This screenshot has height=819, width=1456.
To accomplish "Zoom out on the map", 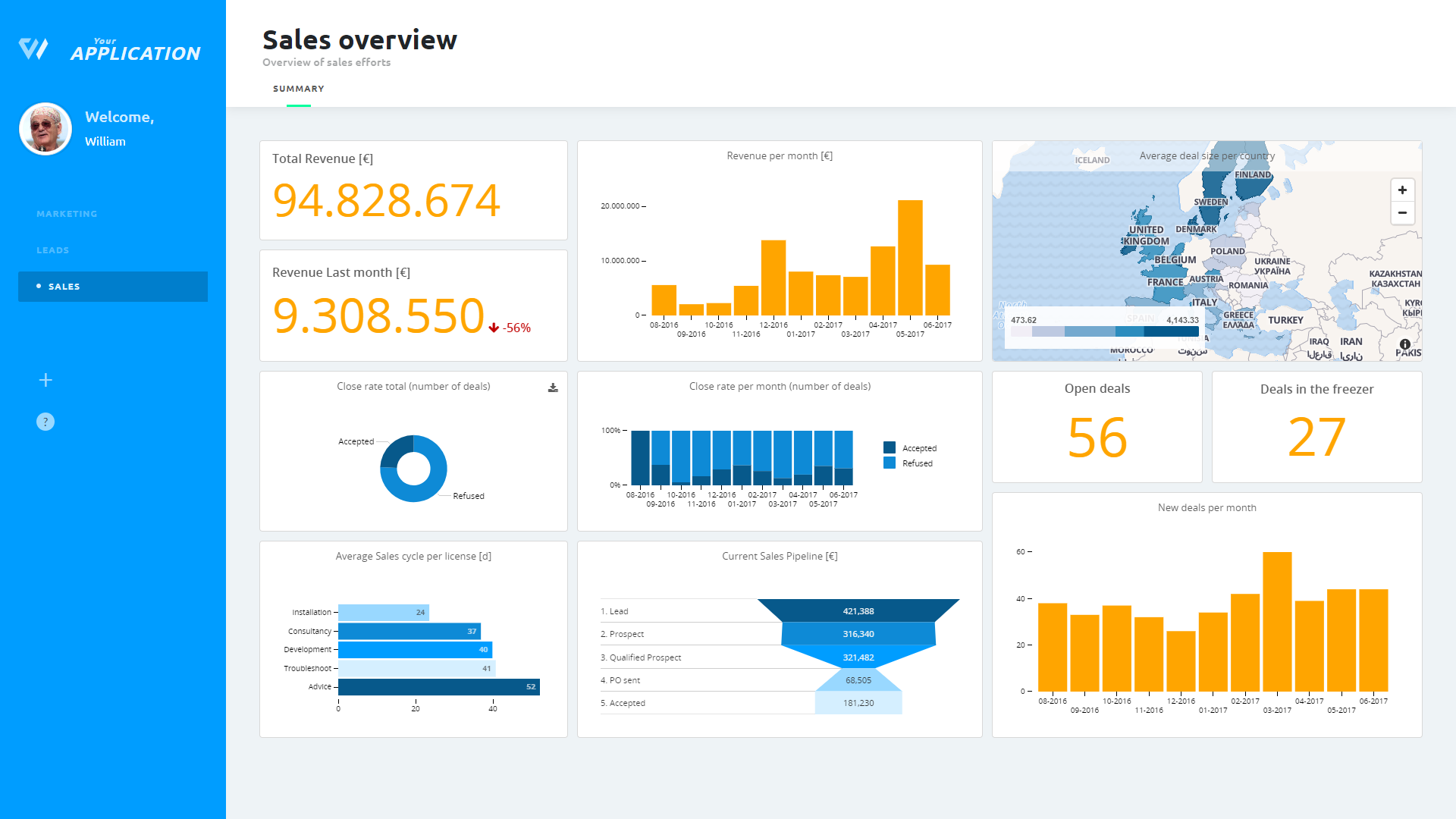I will pos(1402,213).
